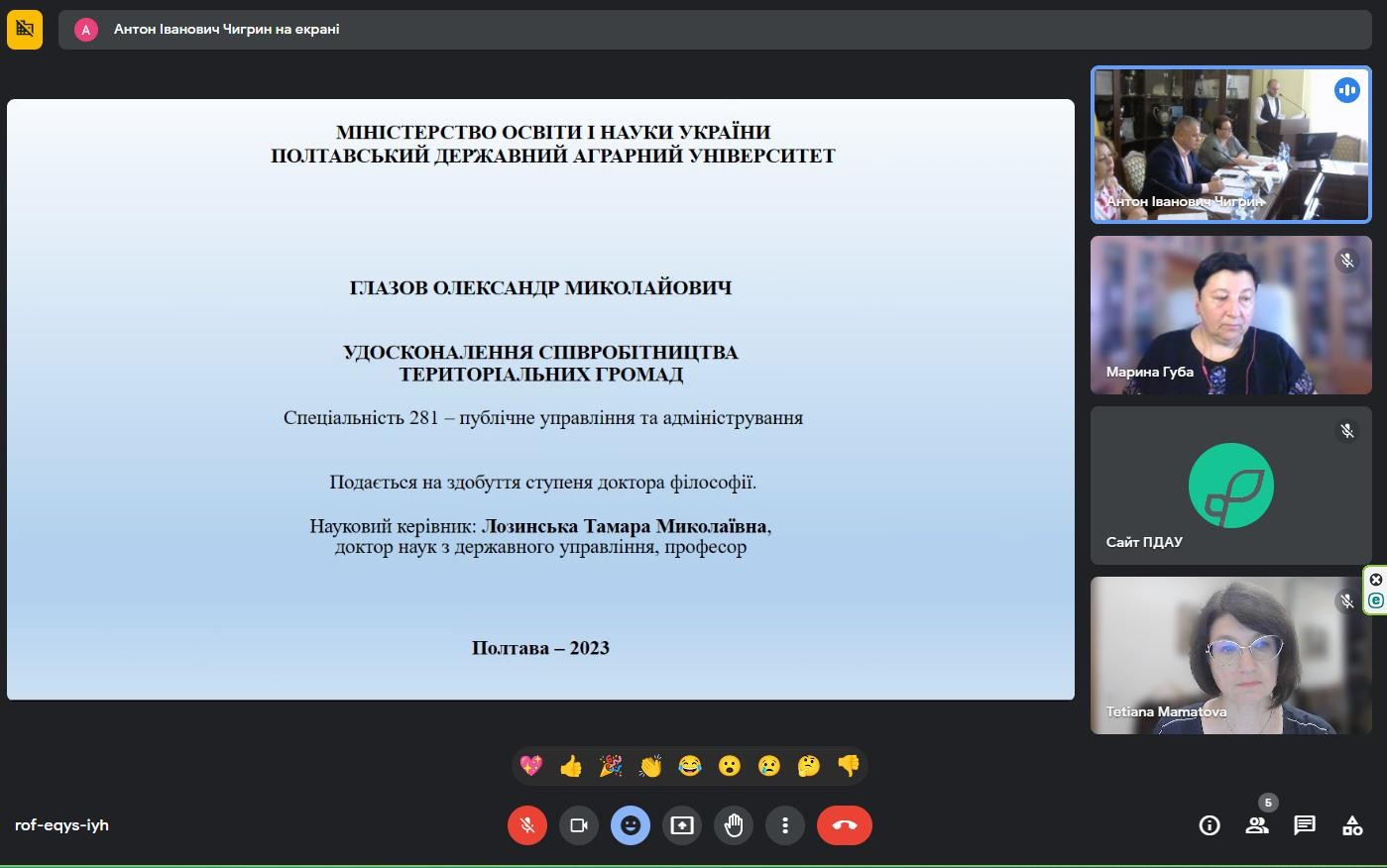1387x868 pixels.
Task: Click the present screen button
Action: pyautogui.click(x=682, y=825)
